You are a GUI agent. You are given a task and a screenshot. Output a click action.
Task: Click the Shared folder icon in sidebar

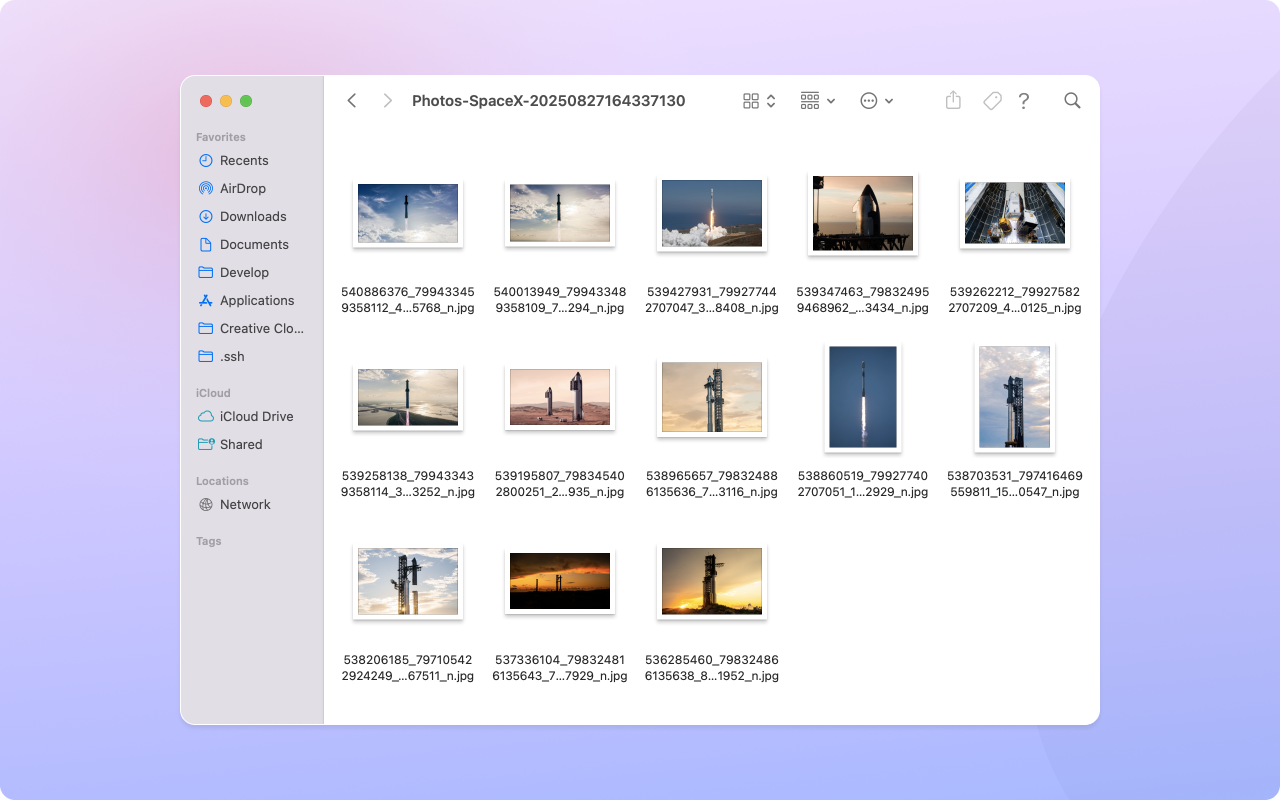point(206,444)
